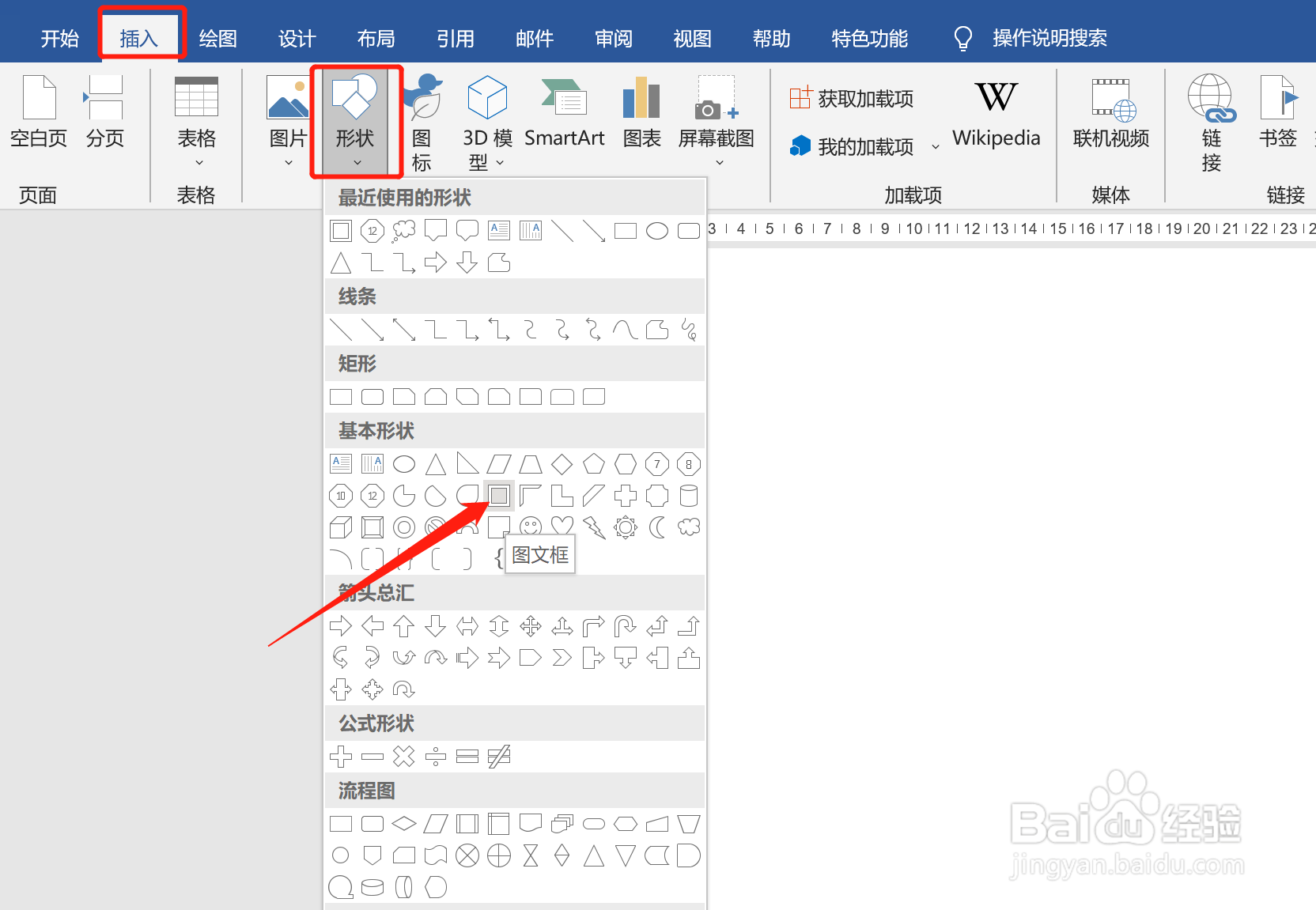Open the picture (图片) insert dropdown

click(x=288, y=121)
